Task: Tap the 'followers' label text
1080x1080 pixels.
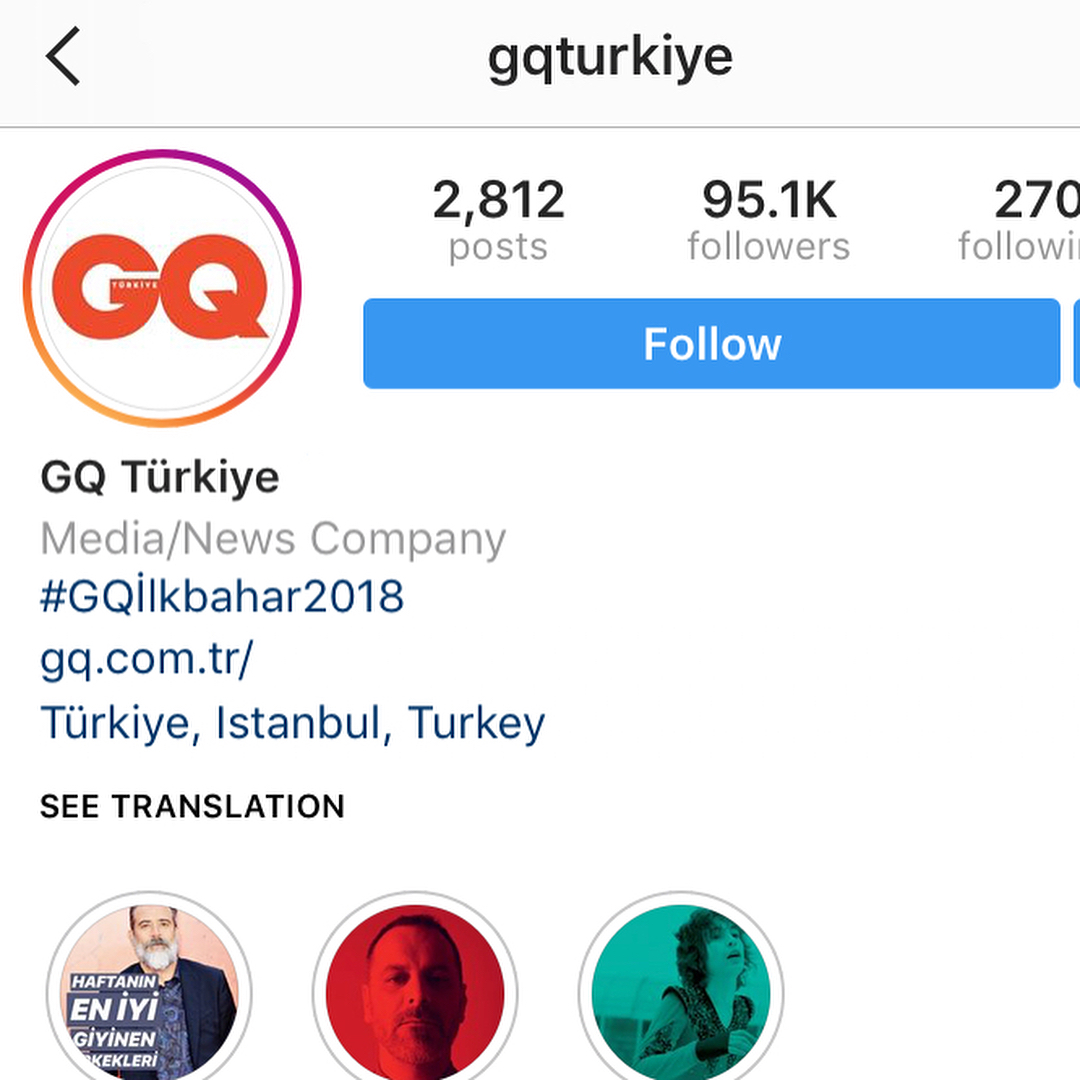Action: point(769,247)
